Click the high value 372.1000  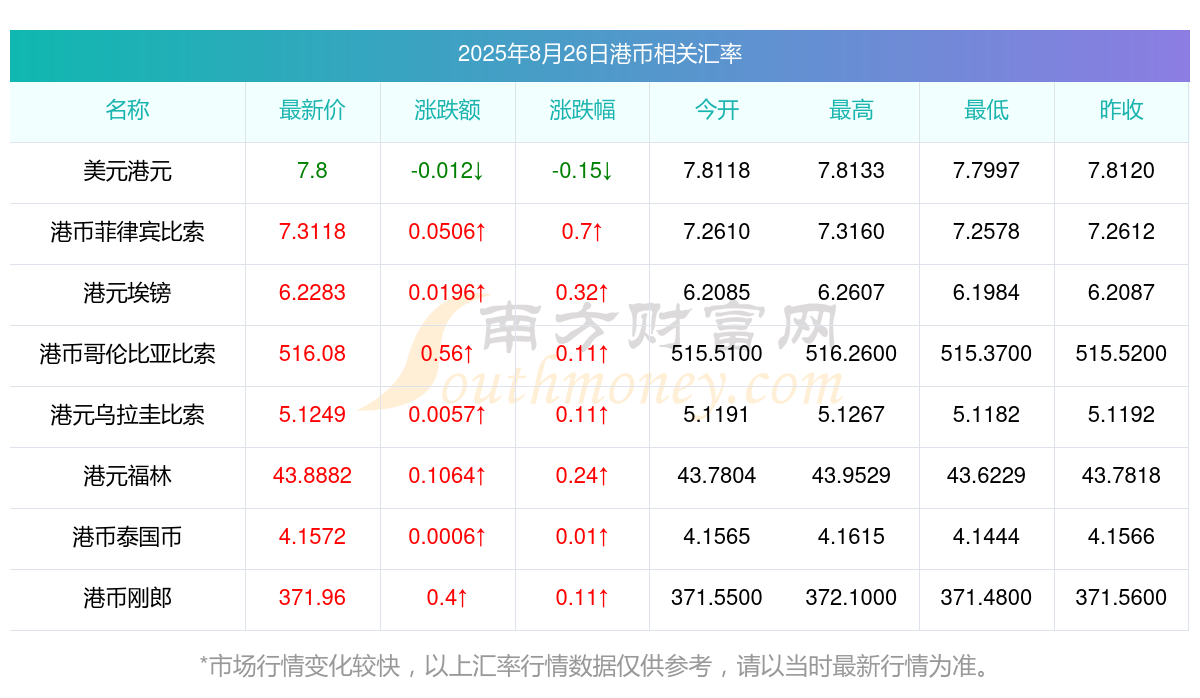point(852,598)
